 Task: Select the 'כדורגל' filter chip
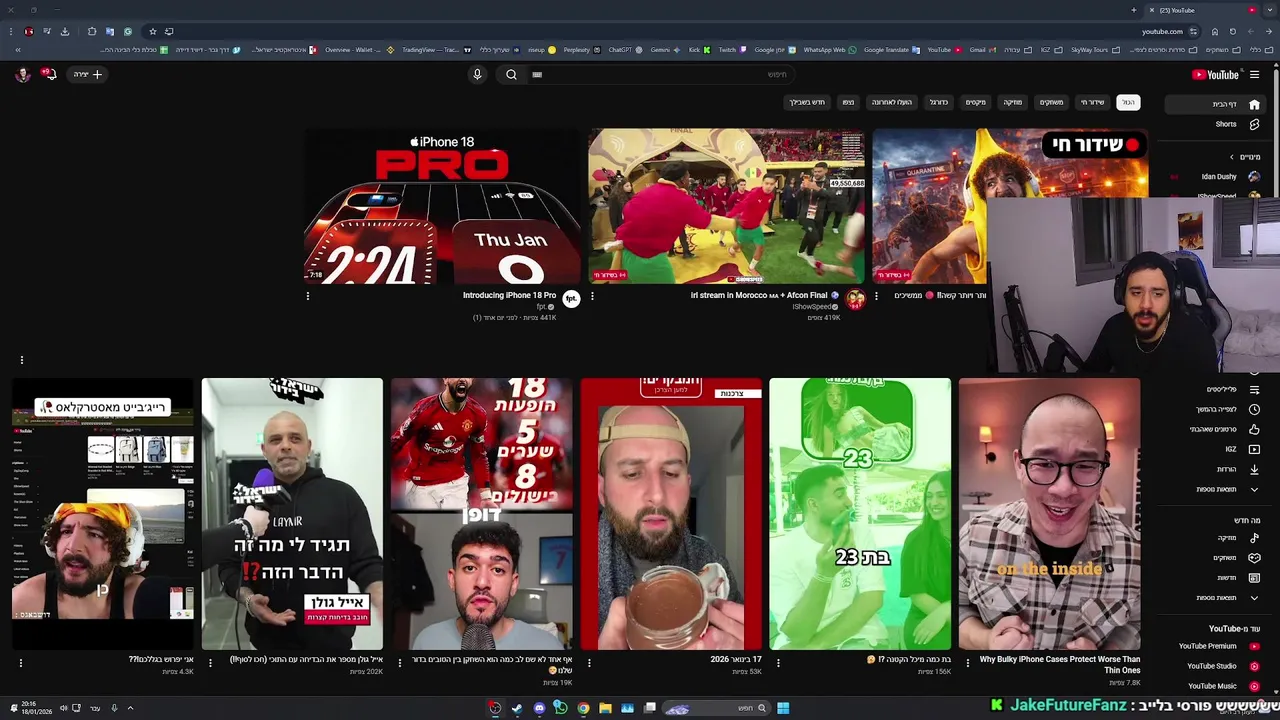coord(938,102)
